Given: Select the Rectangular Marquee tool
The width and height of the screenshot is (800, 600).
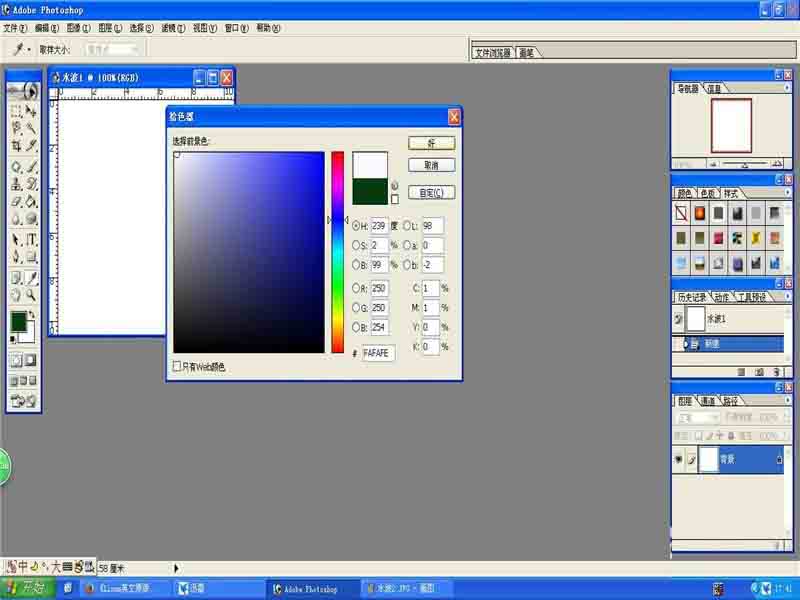Looking at the screenshot, I should tap(16, 111).
